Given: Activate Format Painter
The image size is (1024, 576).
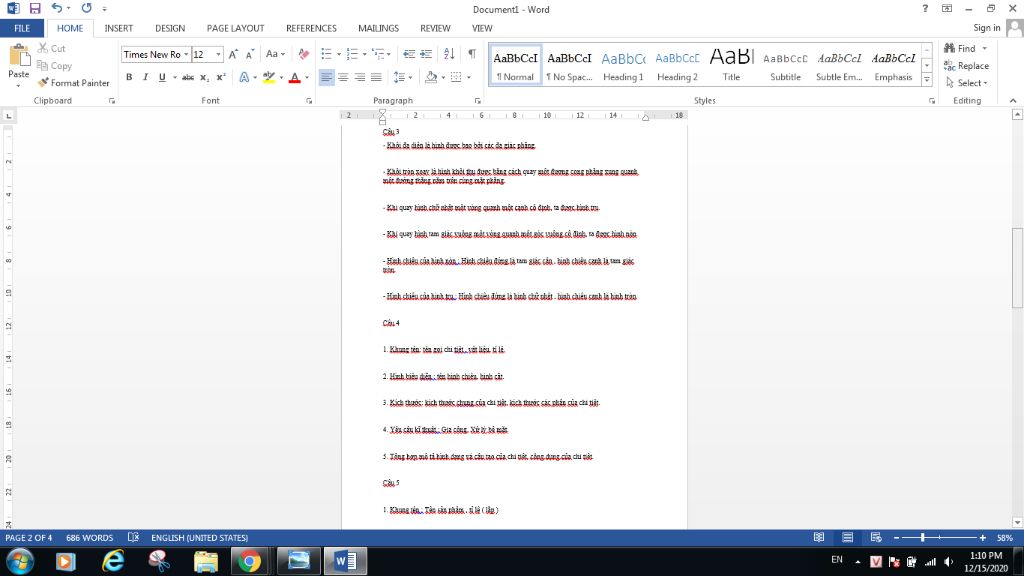Looking at the screenshot, I should 73,83.
